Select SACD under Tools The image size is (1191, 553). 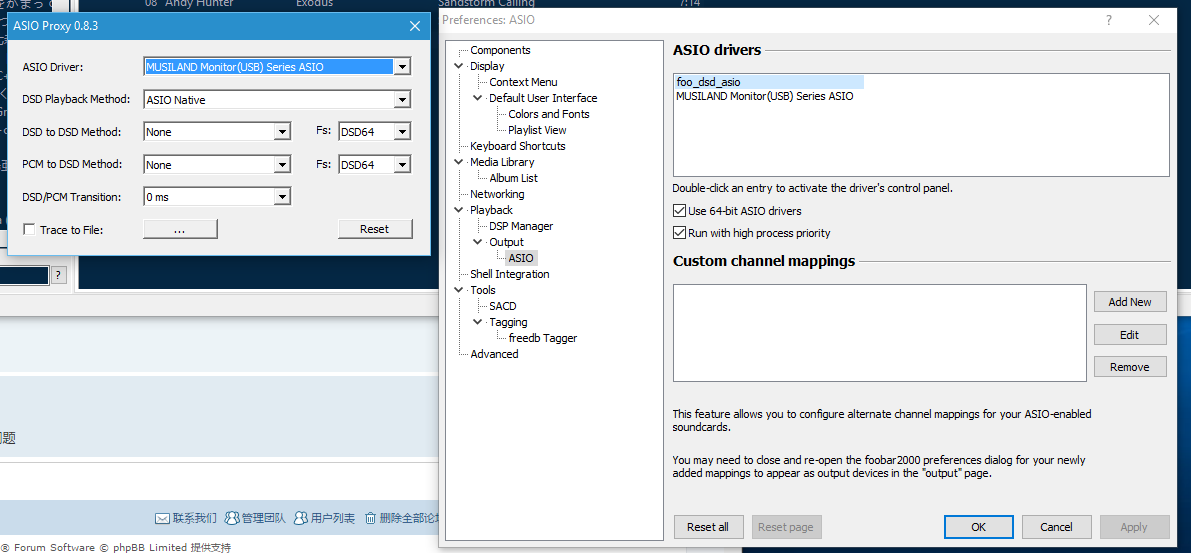[502, 306]
